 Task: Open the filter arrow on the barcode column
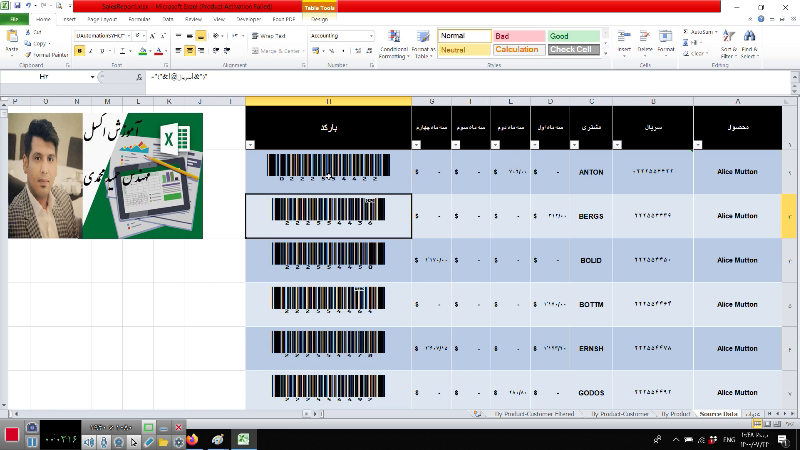click(x=251, y=144)
